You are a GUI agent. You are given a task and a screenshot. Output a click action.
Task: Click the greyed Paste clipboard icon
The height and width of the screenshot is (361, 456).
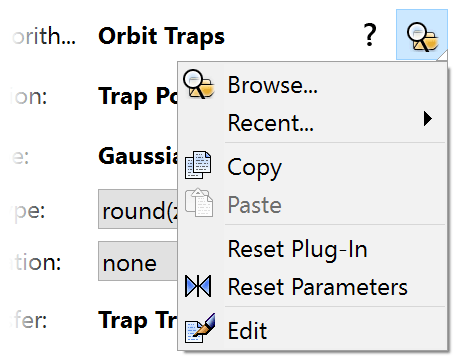199,202
